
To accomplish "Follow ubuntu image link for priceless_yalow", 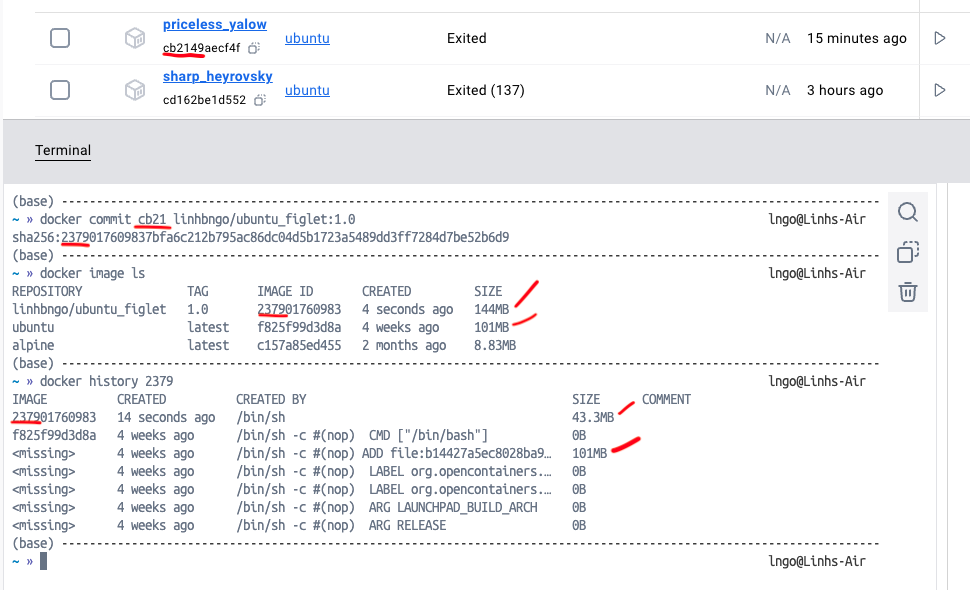I will tap(307, 38).
